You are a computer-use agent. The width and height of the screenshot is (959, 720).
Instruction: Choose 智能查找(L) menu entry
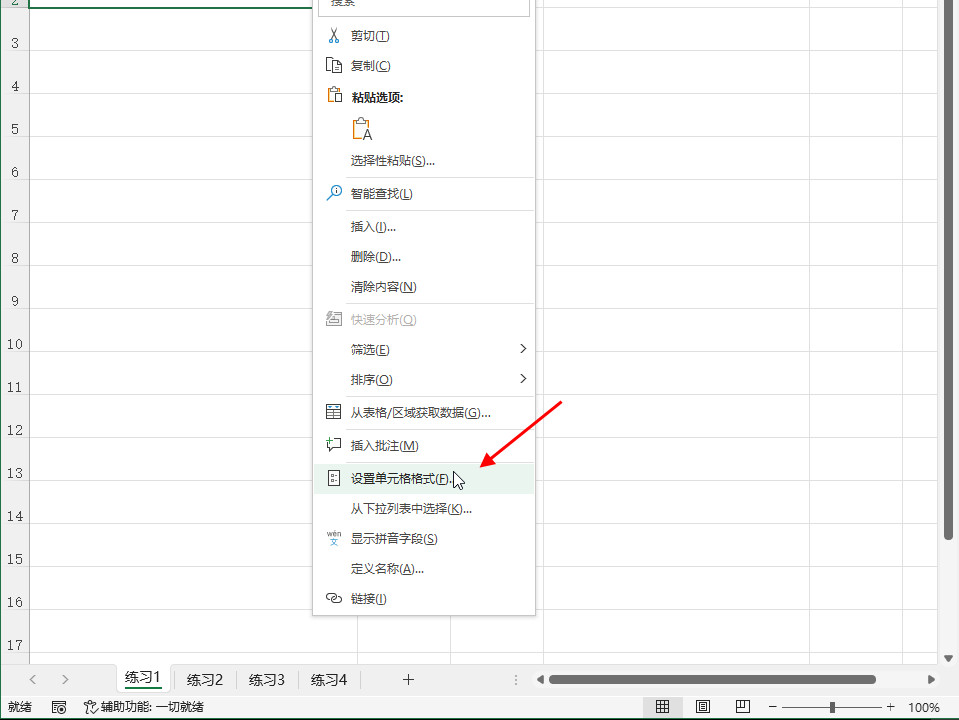coord(423,194)
